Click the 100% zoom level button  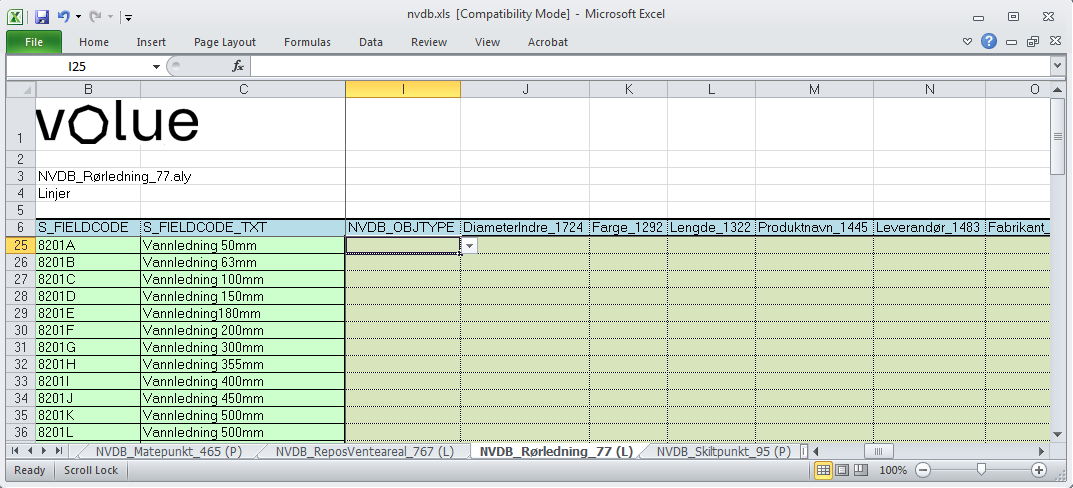893,470
